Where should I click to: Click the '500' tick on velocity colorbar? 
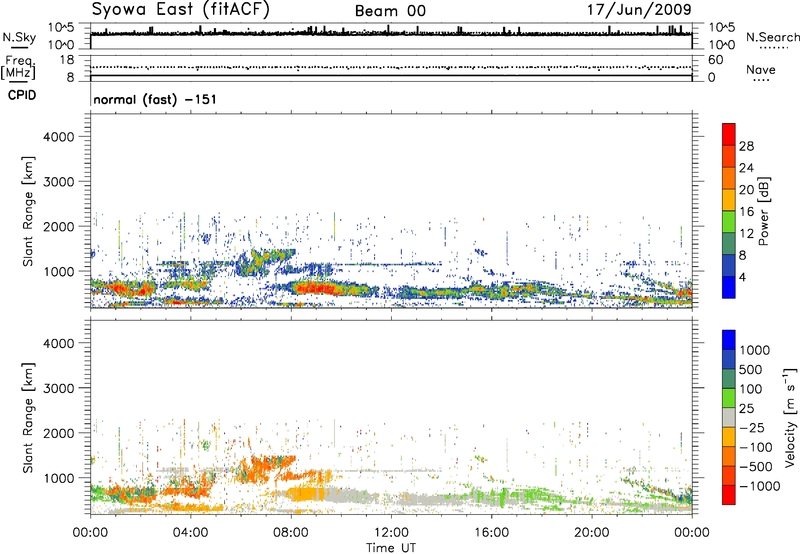(x=751, y=369)
